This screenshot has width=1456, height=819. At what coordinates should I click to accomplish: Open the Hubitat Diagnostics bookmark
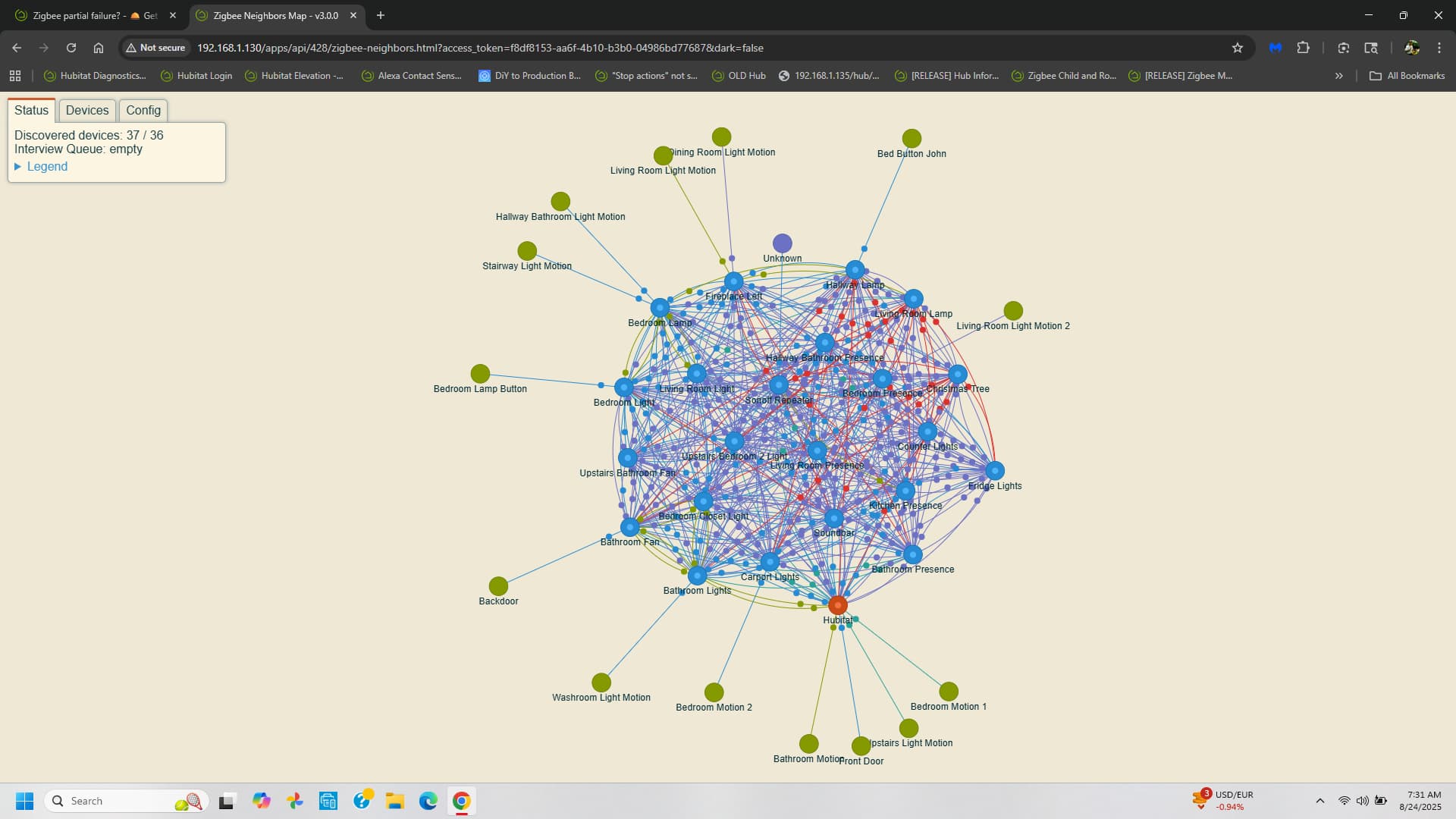pos(95,76)
